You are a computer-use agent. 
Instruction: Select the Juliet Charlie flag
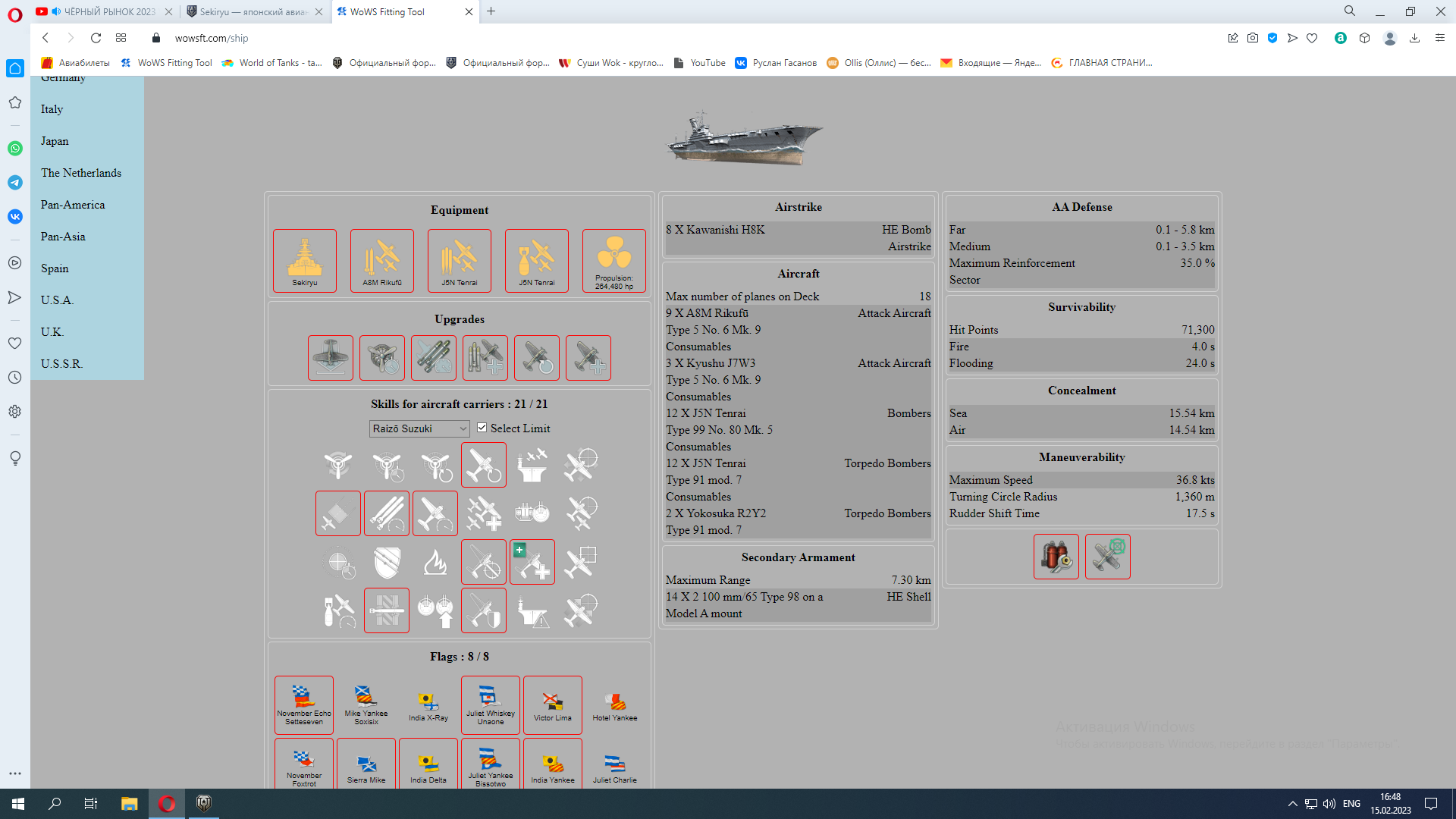click(615, 764)
